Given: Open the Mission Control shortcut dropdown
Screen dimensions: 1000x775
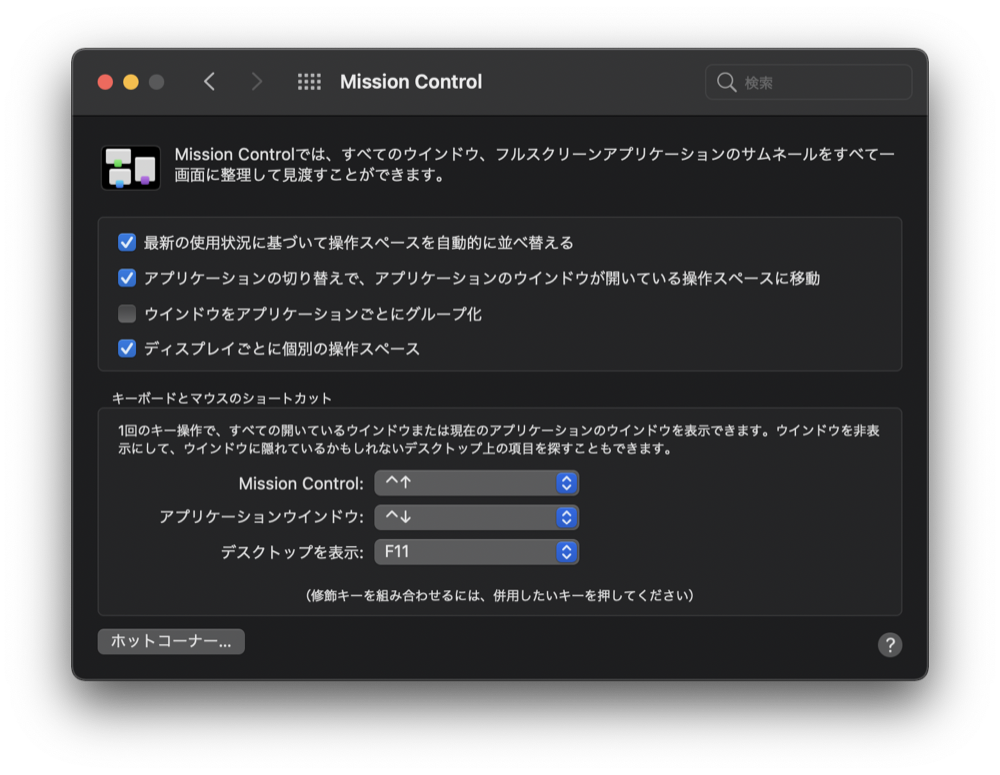Looking at the screenshot, I should tap(476, 483).
